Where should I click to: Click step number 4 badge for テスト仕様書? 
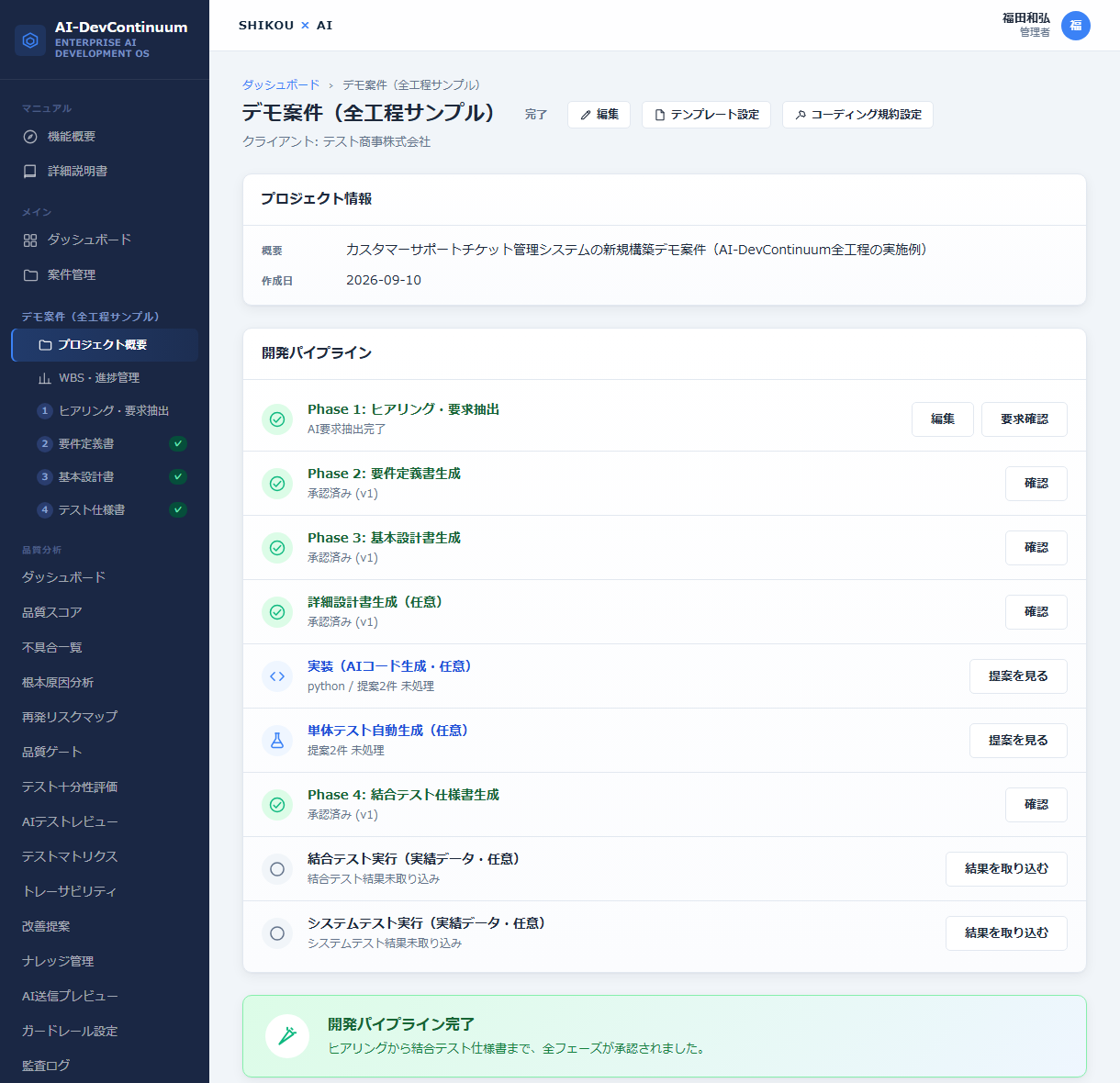pyautogui.click(x=44, y=510)
